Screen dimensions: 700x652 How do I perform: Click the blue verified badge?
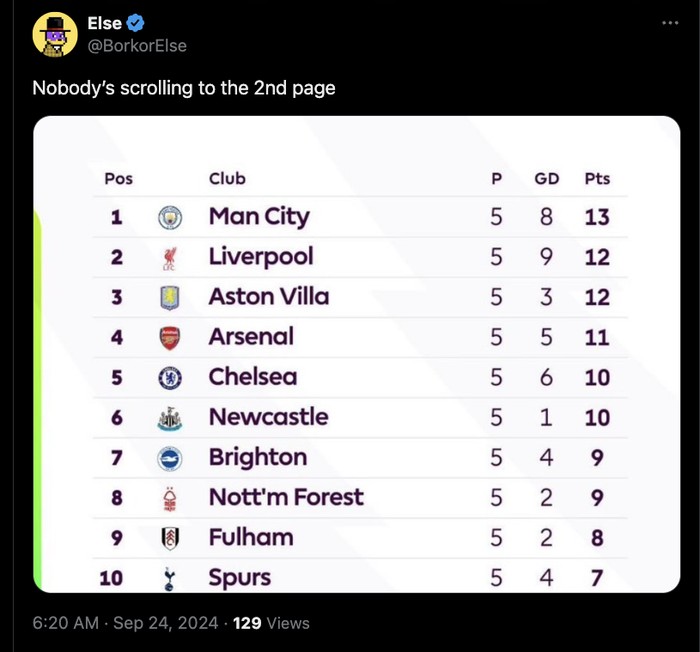[x=135, y=23]
